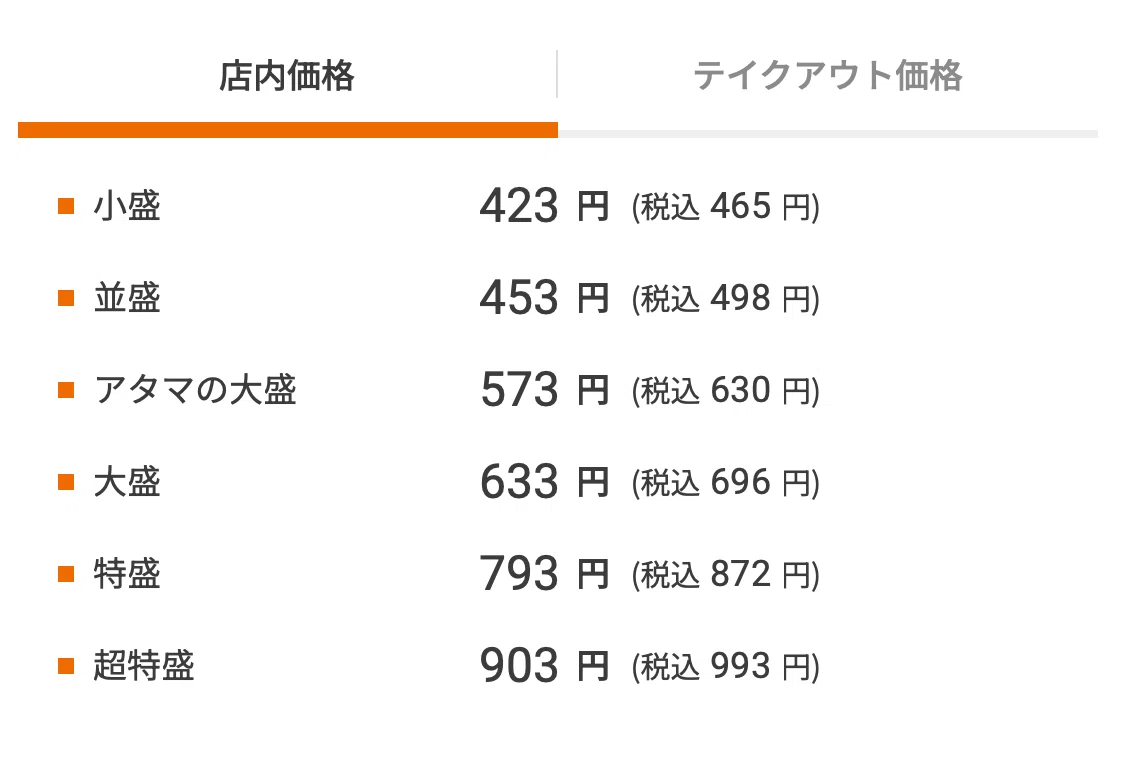
Task: Click the 超特盛 size label
Action: (144, 667)
